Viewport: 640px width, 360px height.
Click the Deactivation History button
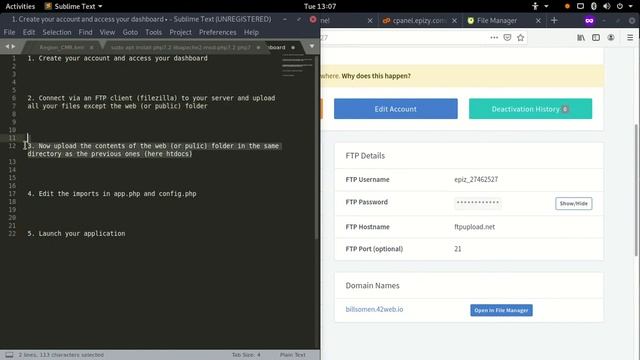click(x=530, y=109)
